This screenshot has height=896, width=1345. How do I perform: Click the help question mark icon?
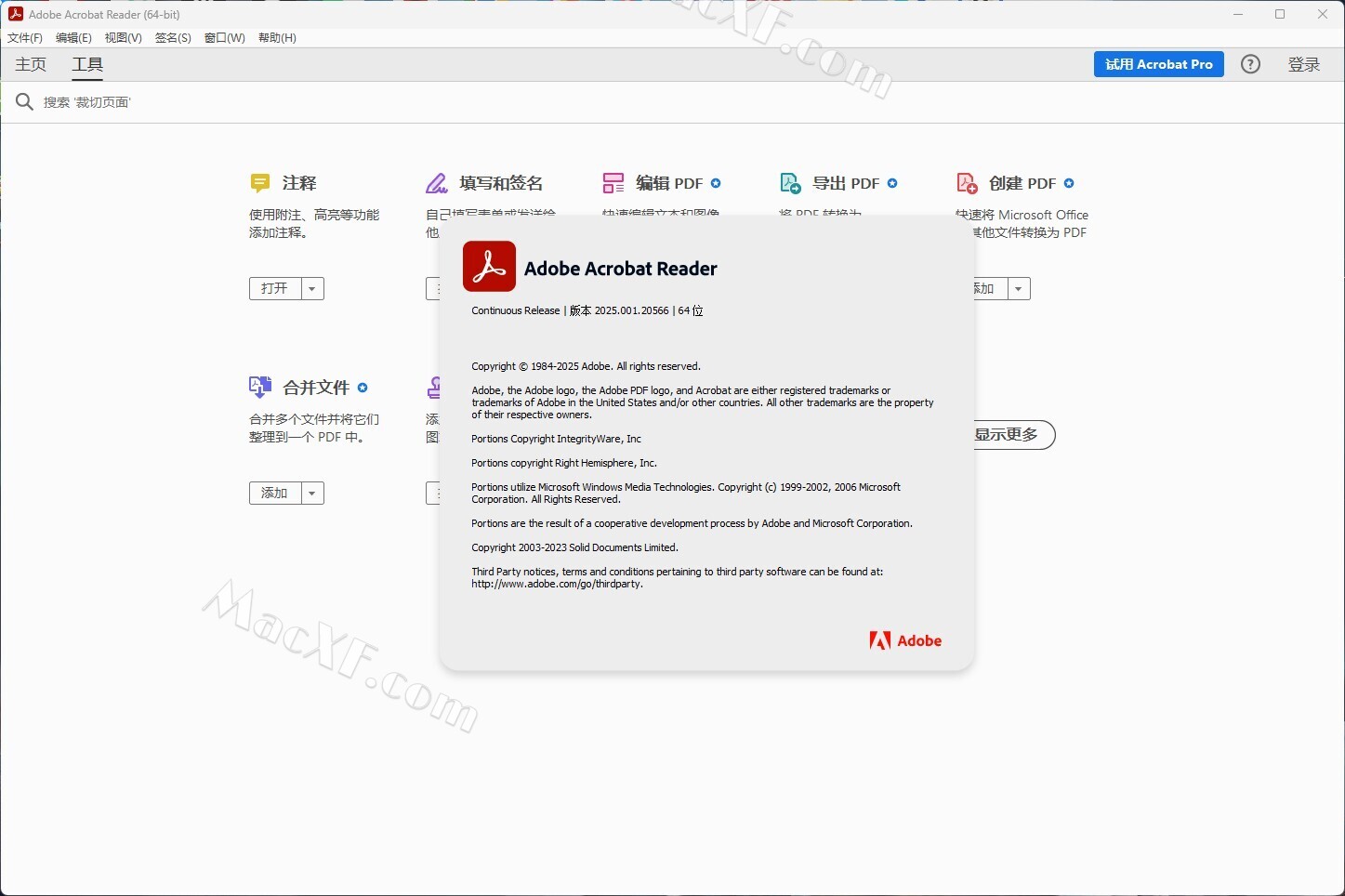[x=1251, y=64]
